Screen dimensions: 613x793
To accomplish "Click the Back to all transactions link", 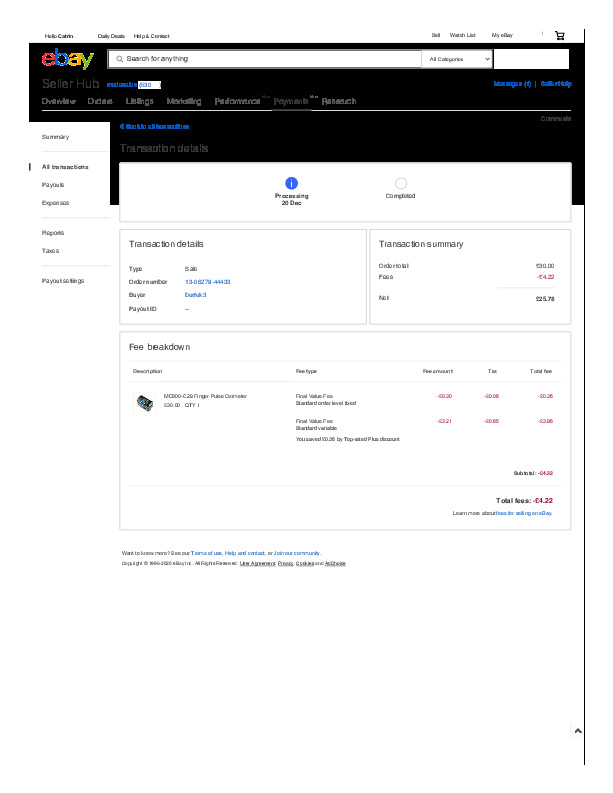I will (155, 126).
